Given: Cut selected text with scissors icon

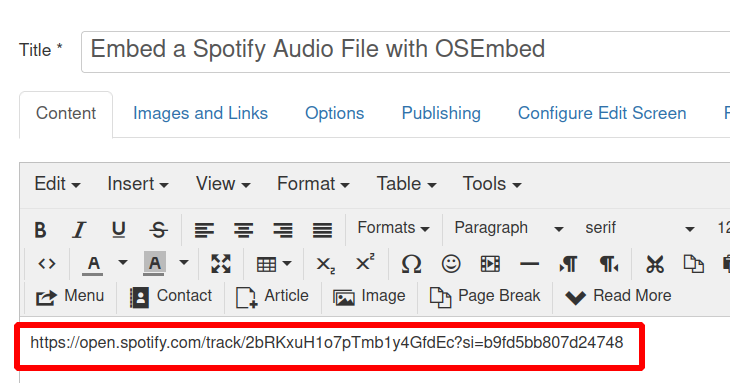Looking at the screenshot, I should point(655,264).
